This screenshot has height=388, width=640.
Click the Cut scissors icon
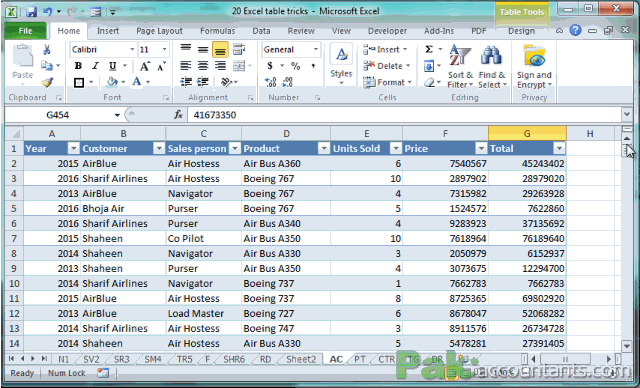click(x=47, y=50)
